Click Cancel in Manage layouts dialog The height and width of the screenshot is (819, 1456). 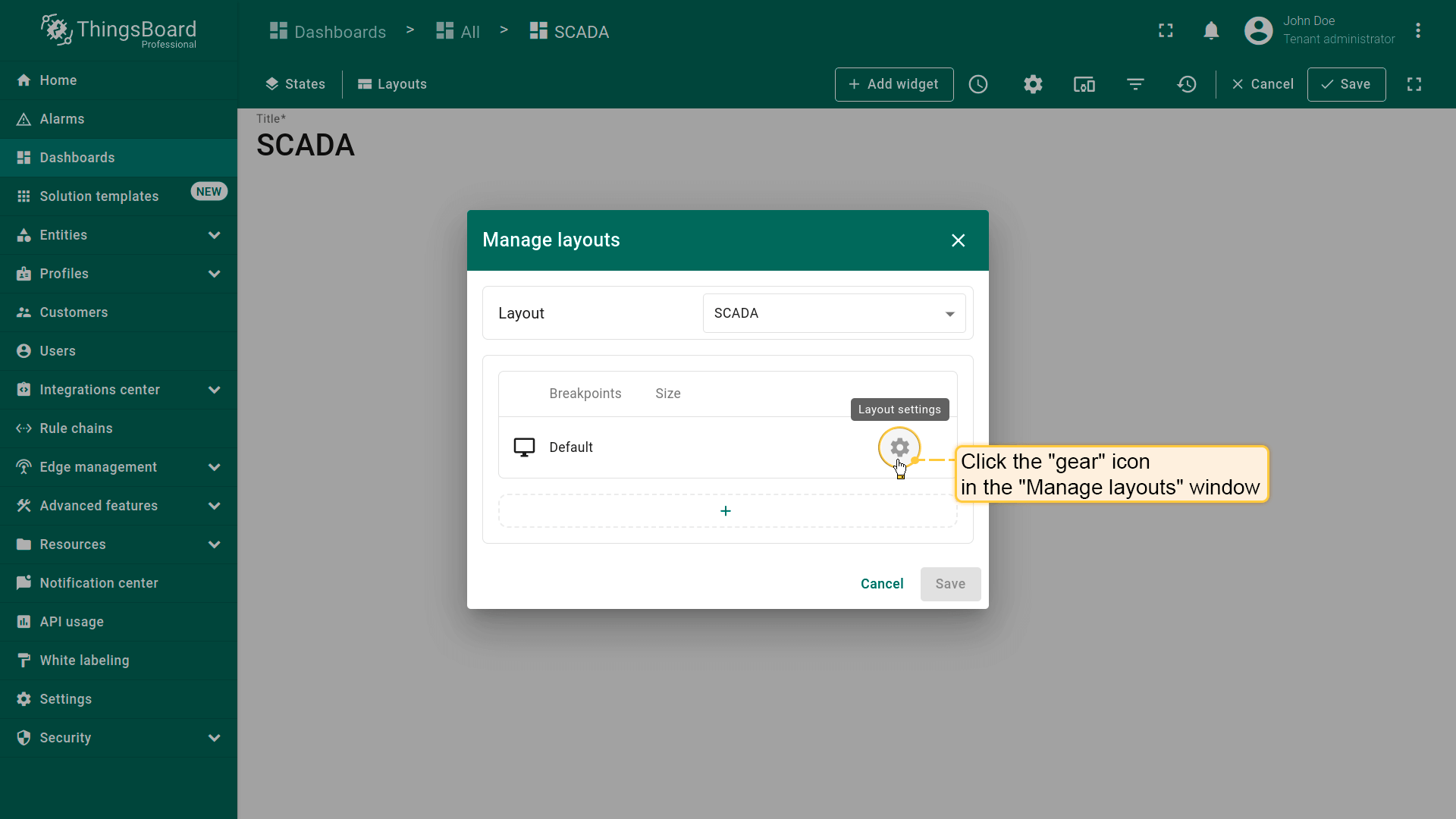(881, 584)
